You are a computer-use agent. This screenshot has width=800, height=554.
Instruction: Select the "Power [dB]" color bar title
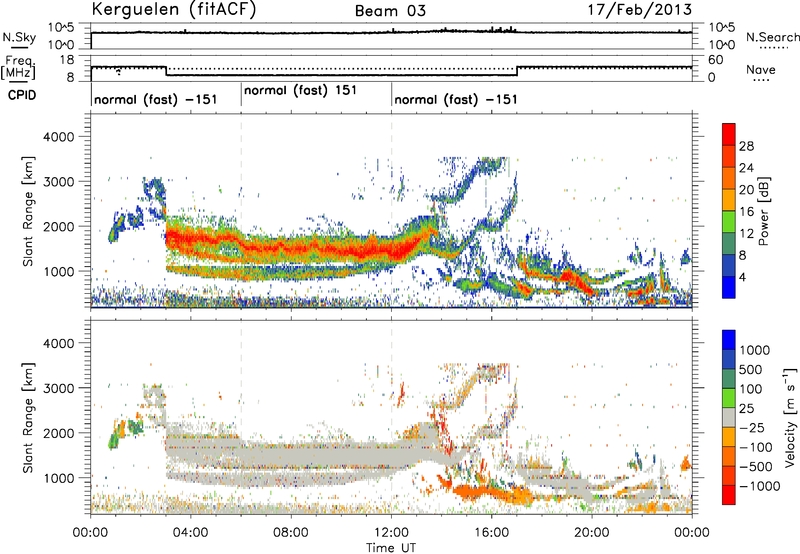tap(763, 211)
